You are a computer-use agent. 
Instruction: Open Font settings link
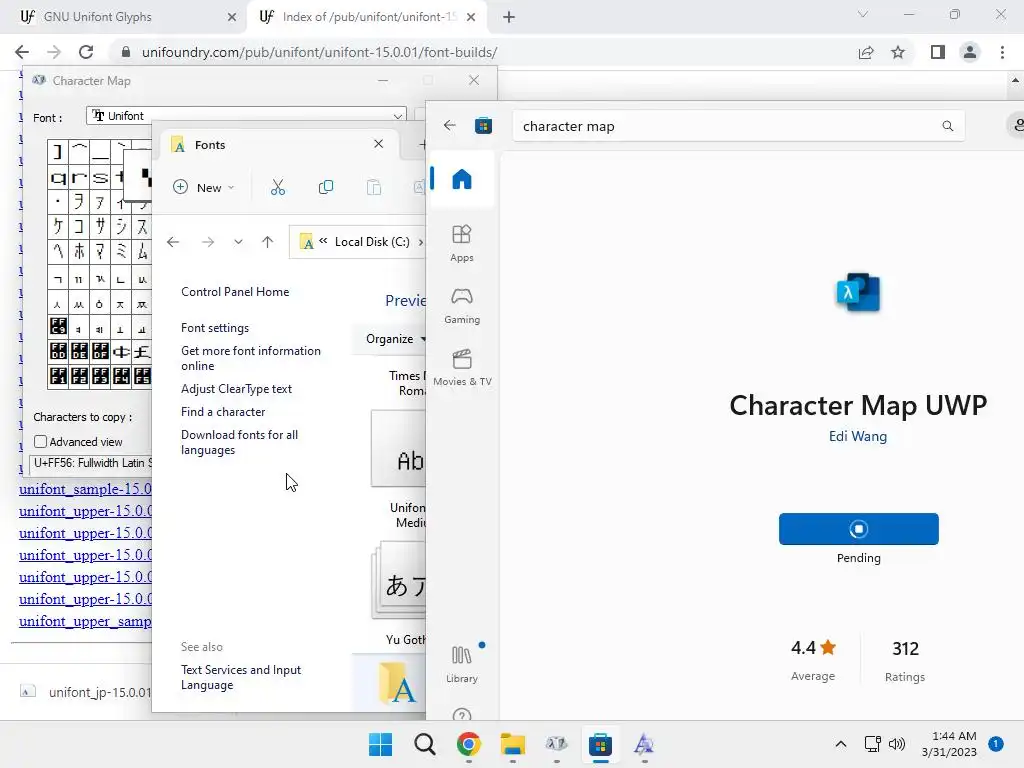(x=215, y=328)
